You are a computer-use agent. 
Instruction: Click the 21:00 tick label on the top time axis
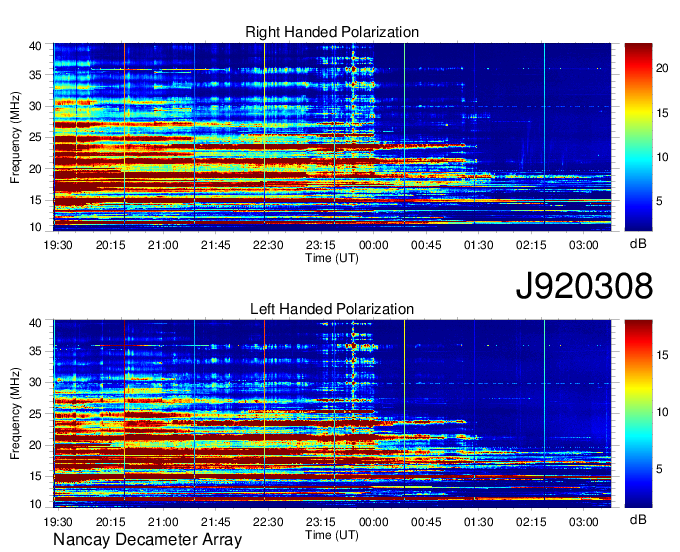pos(163,245)
